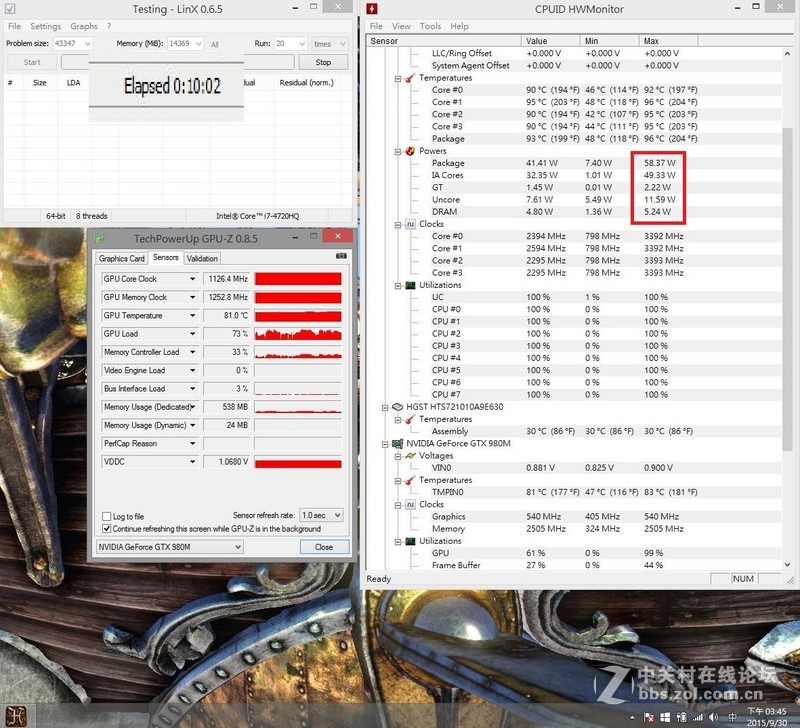Click the Utilizations icon in the sensor tree
Image resolution: width=800 pixels, height=728 pixels.
tap(411, 285)
